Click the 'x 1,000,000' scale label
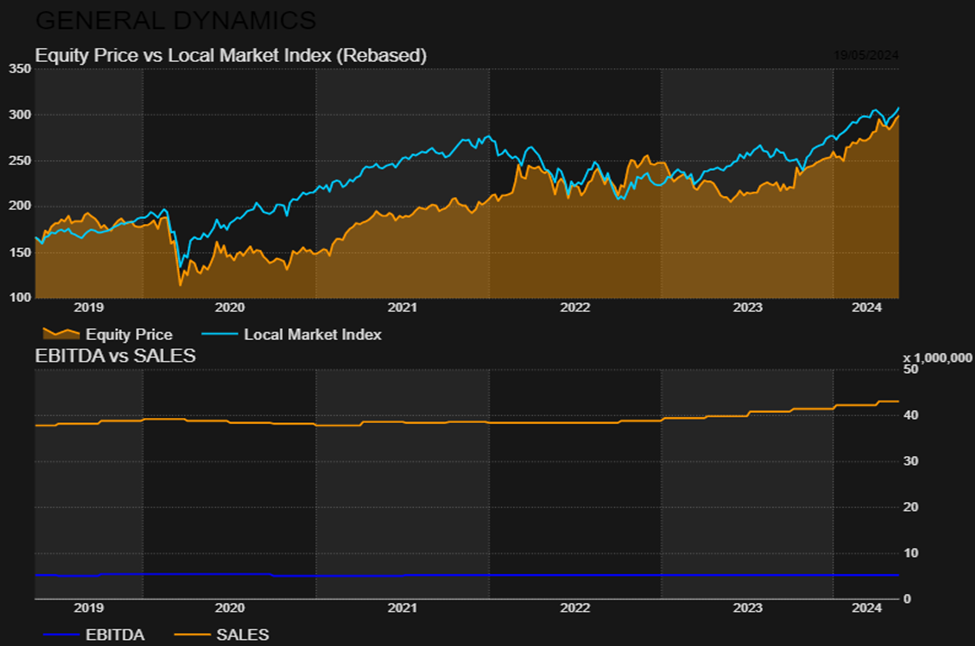 [x=938, y=358]
